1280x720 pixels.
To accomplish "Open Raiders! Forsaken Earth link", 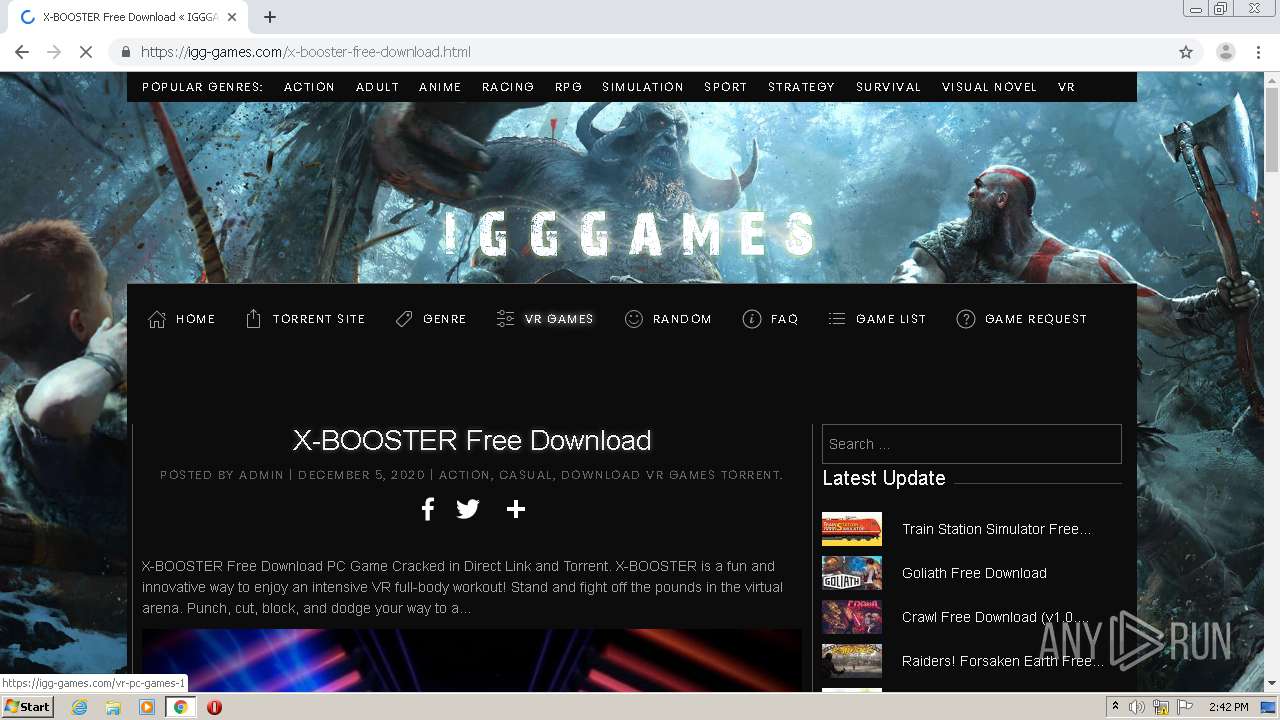I will point(1003,661).
